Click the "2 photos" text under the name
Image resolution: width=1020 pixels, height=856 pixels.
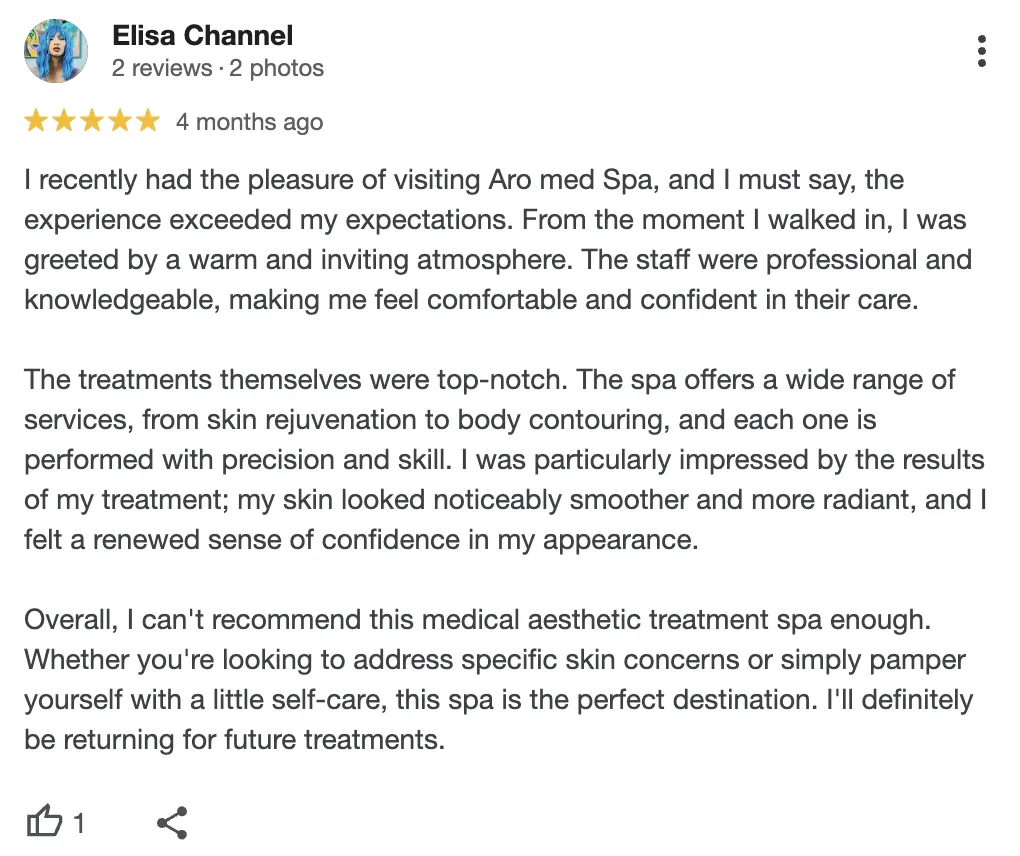coord(276,68)
